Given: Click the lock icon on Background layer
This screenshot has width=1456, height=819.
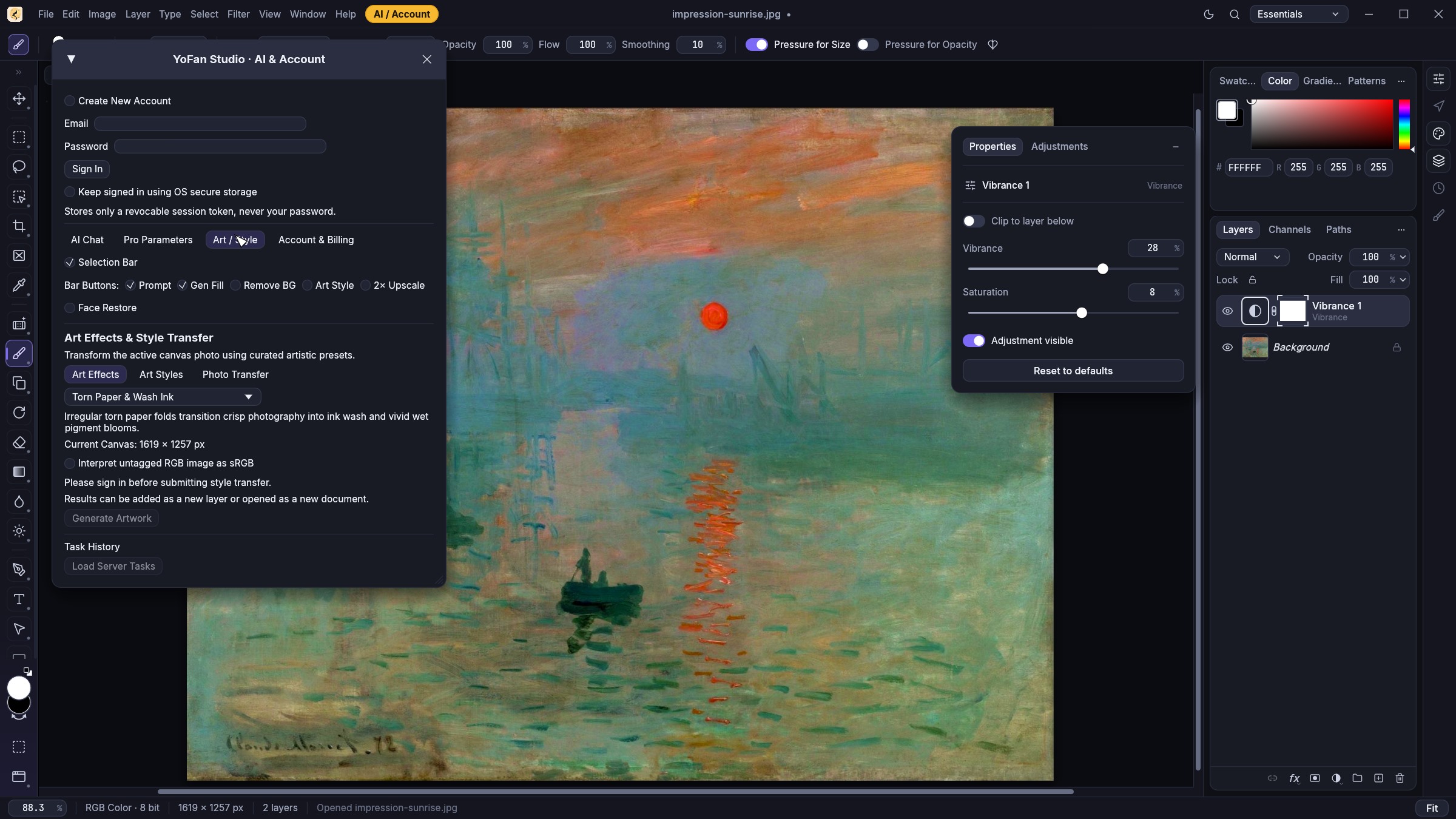Looking at the screenshot, I should (1397, 348).
